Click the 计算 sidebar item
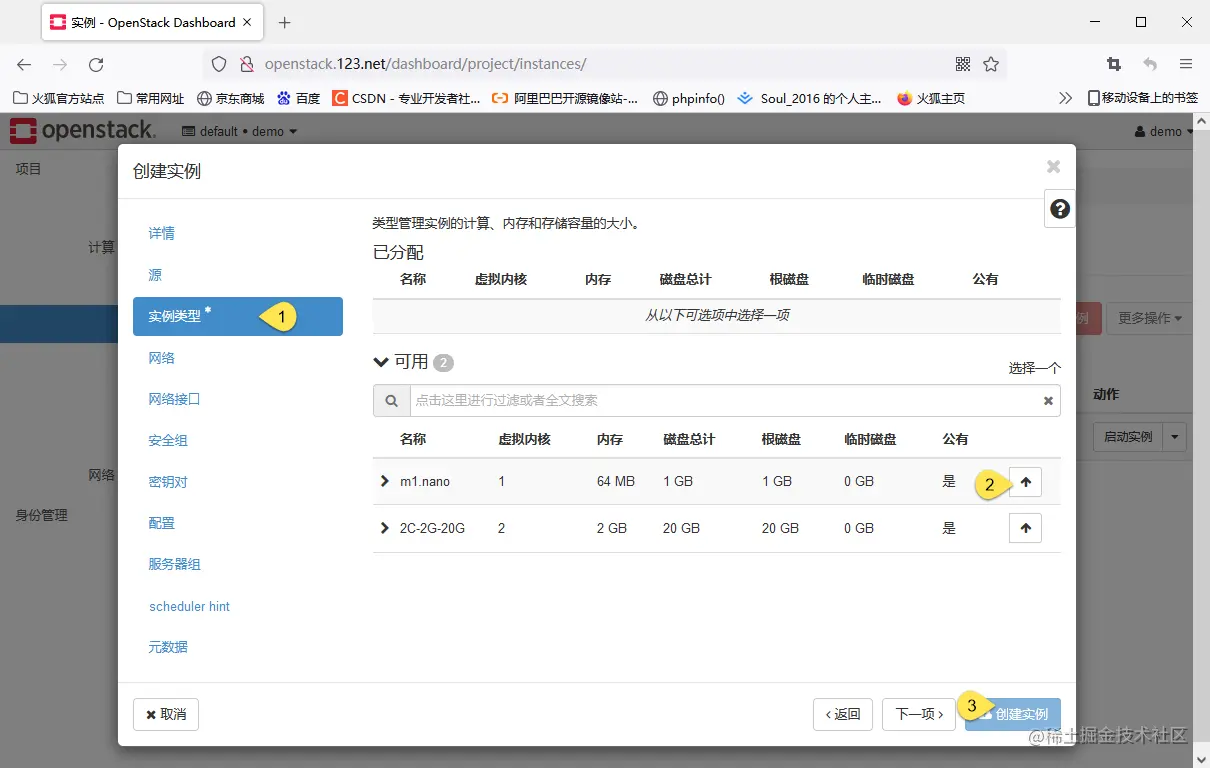The height and width of the screenshot is (768, 1210). point(101,247)
